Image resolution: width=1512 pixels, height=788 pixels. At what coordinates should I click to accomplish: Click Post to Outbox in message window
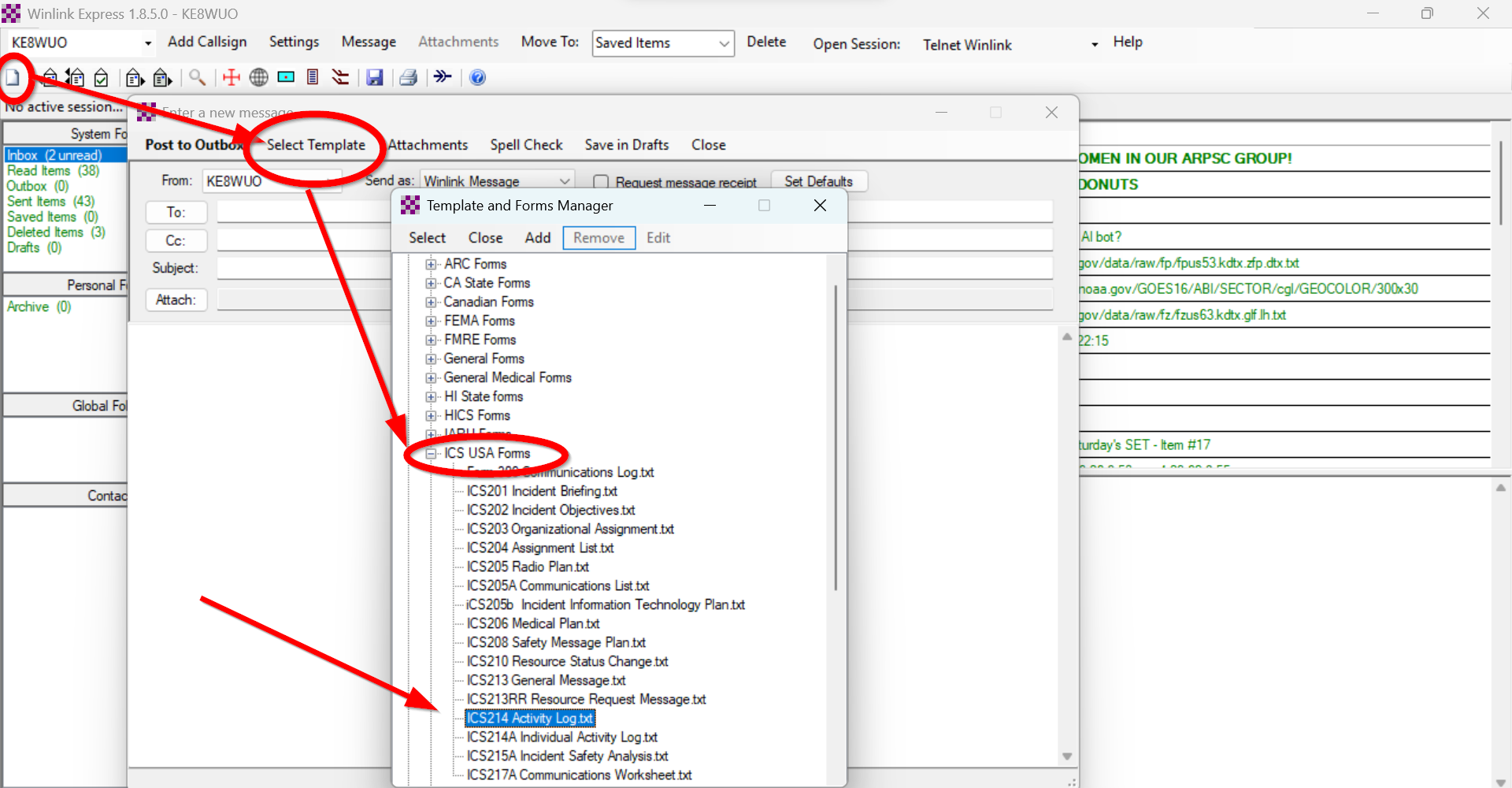click(x=194, y=145)
